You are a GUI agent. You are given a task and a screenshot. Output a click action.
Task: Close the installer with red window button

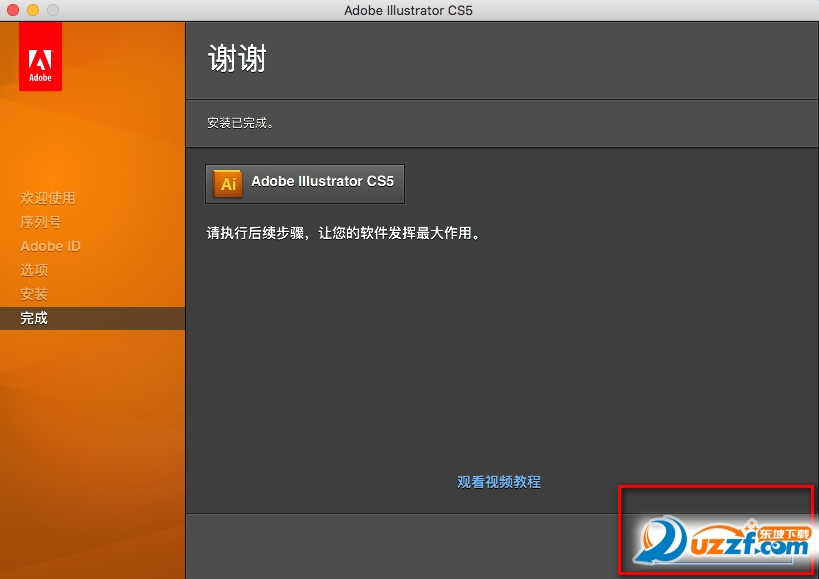click(x=13, y=10)
